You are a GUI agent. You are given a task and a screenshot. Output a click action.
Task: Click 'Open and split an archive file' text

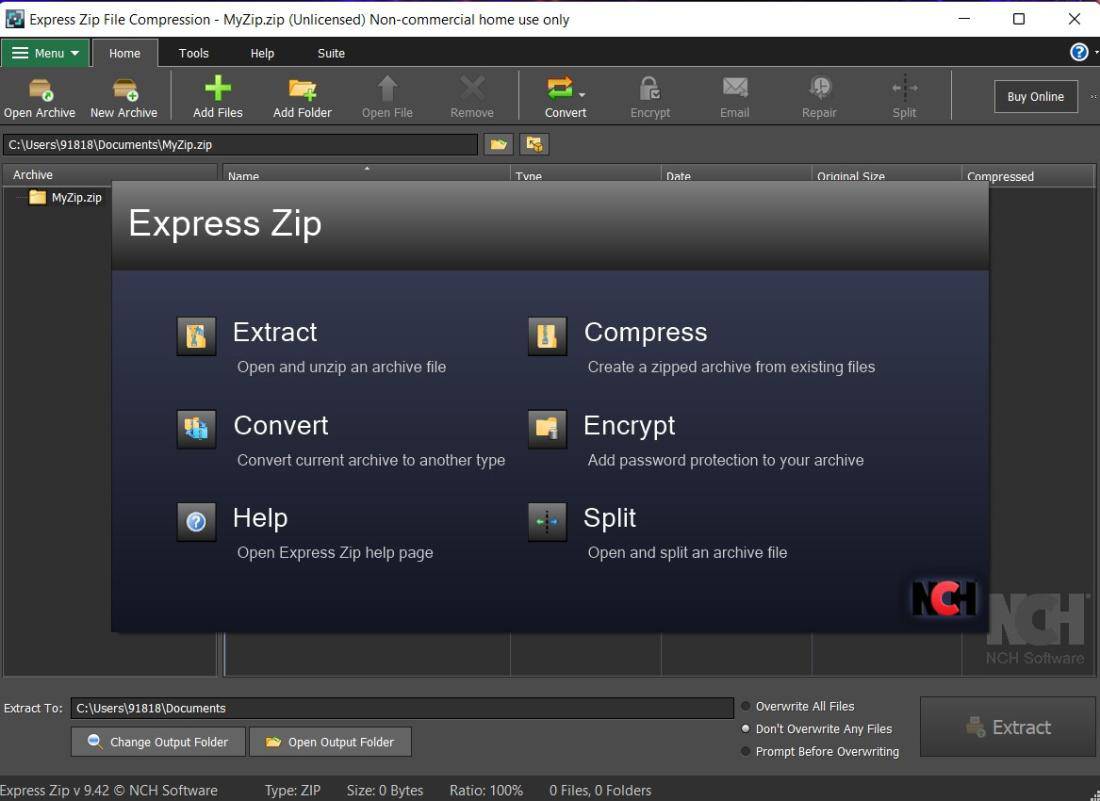(688, 553)
